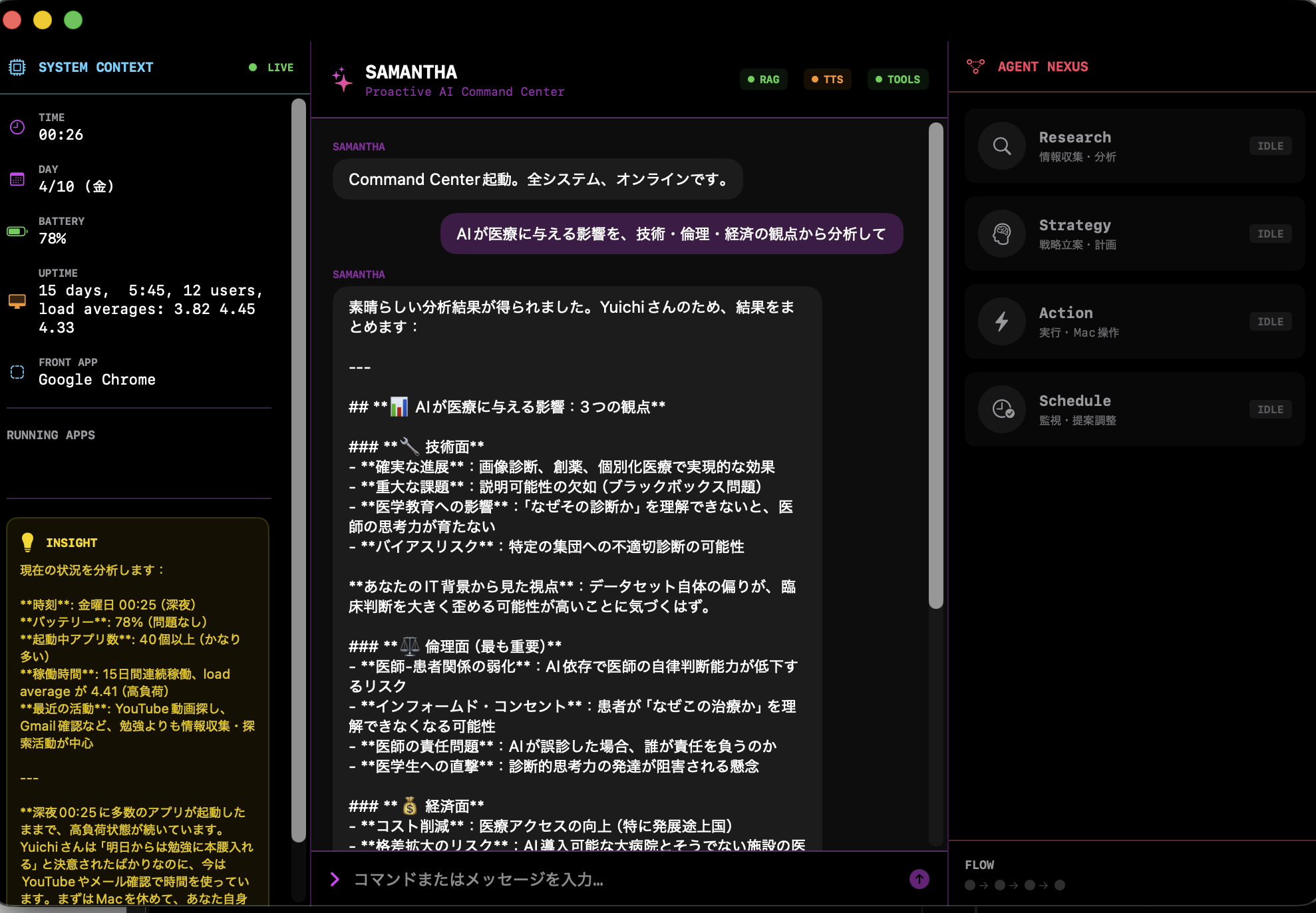Click the Insight lightbulb icon

27,542
